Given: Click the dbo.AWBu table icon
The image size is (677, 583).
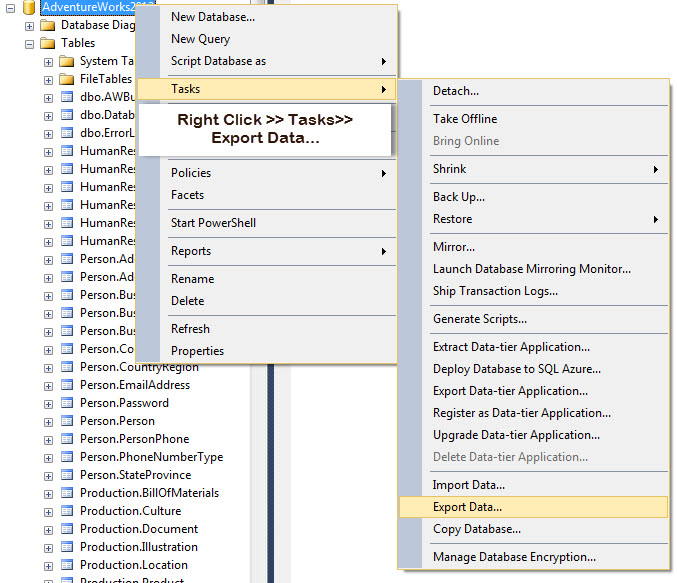Looking at the screenshot, I should pyautogui.click(x=67, y=97).
